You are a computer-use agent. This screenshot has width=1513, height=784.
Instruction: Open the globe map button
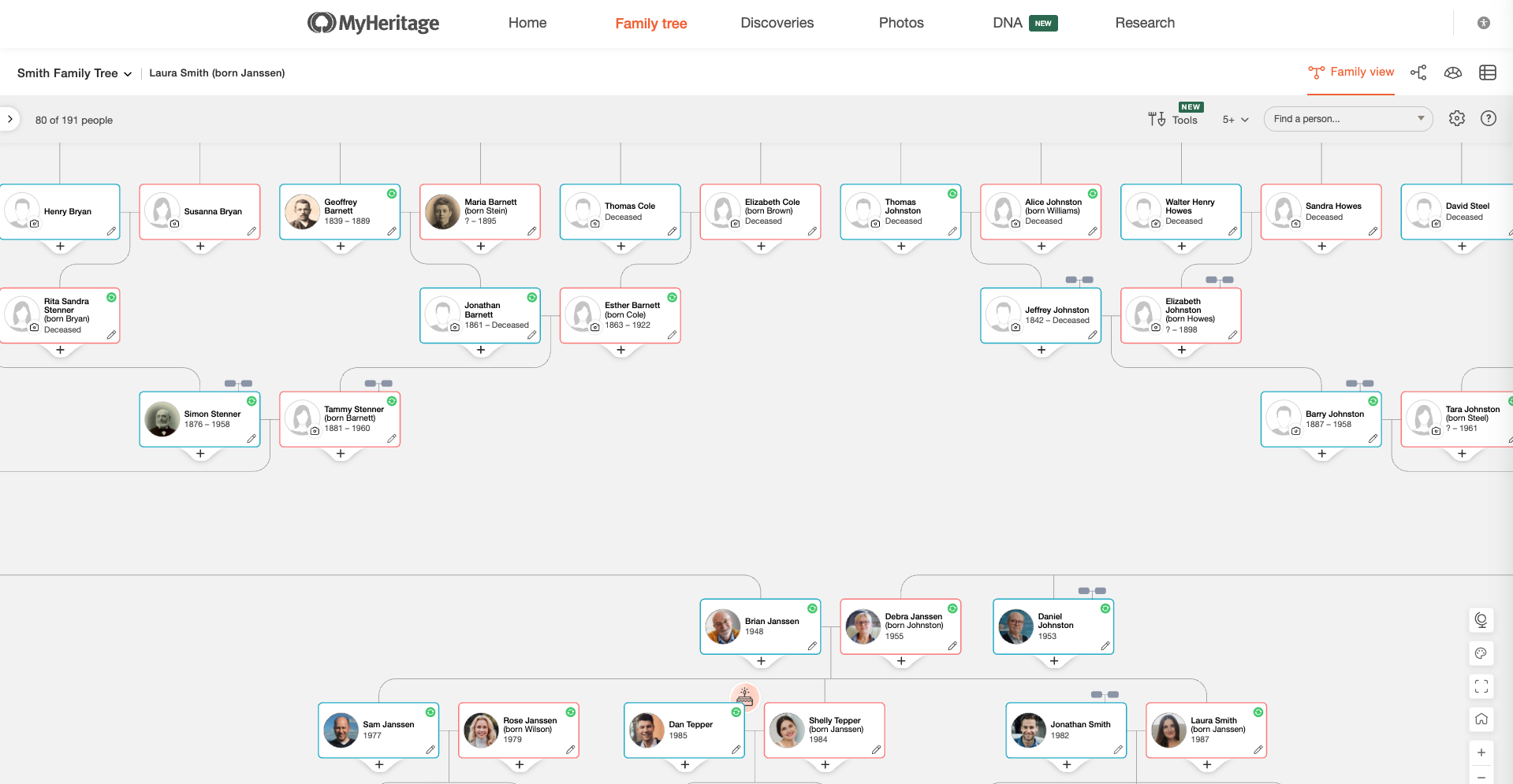point(1481,620)
